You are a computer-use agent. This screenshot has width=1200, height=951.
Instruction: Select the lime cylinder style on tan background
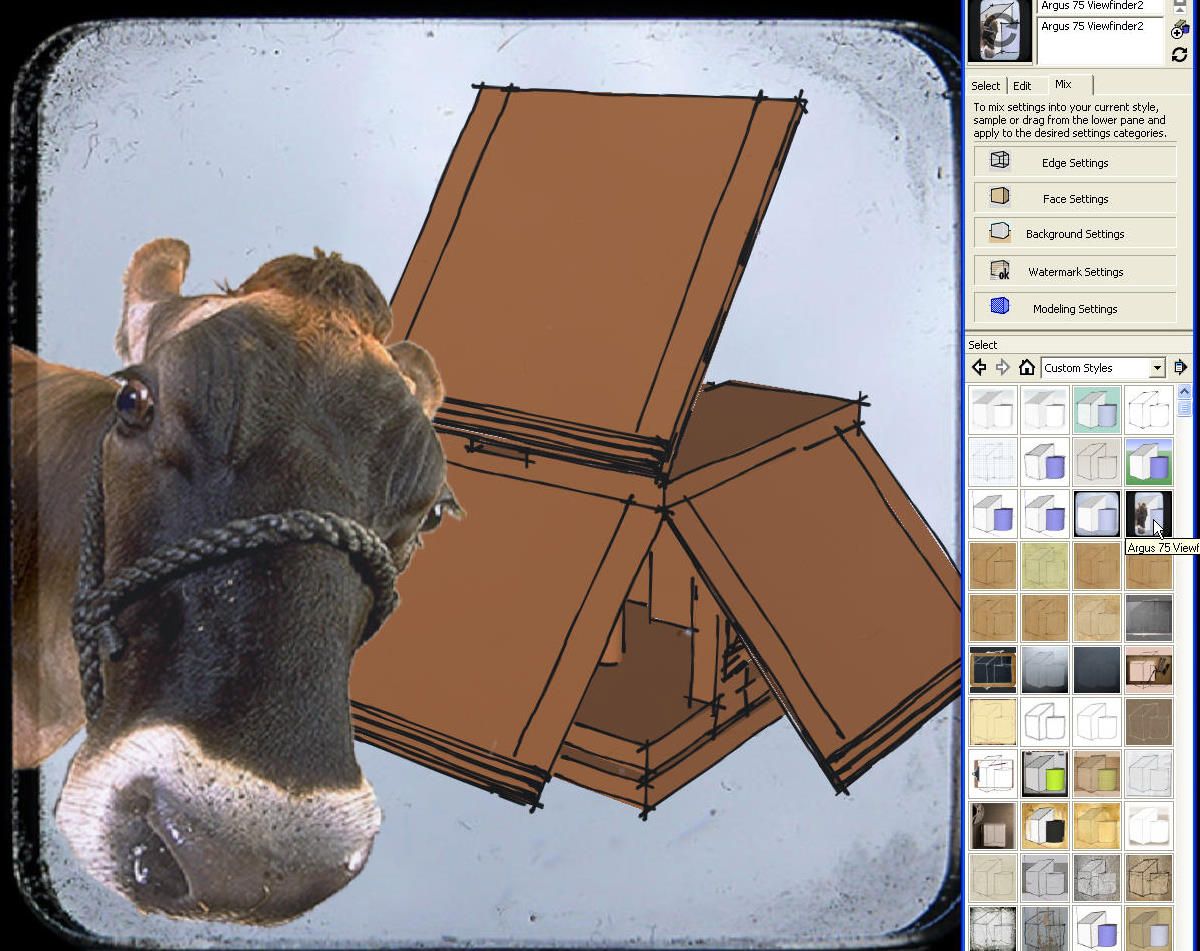click(1097, 773)
